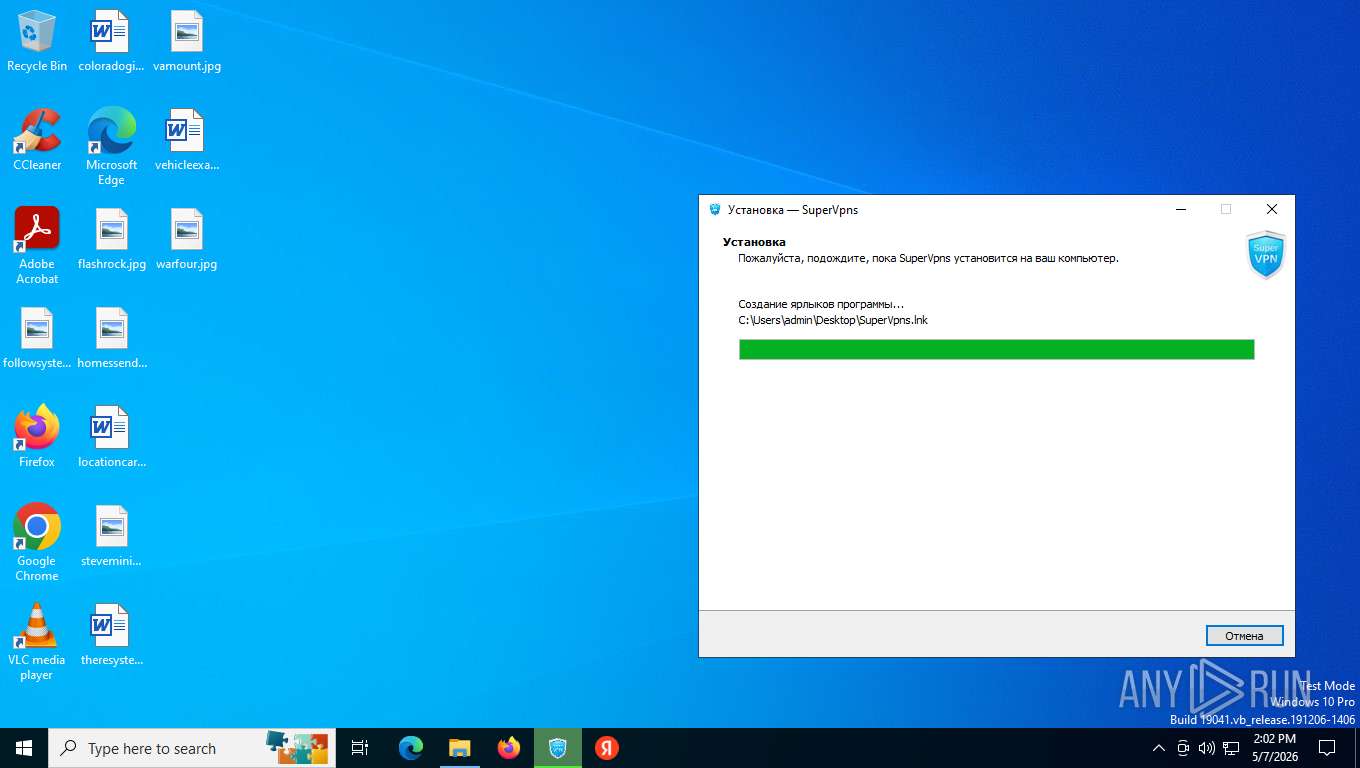Image resolution: width=1360 pixels, height=768 pixels.
Task: Click the installer title bar shield icon
Action: point(715,210)
